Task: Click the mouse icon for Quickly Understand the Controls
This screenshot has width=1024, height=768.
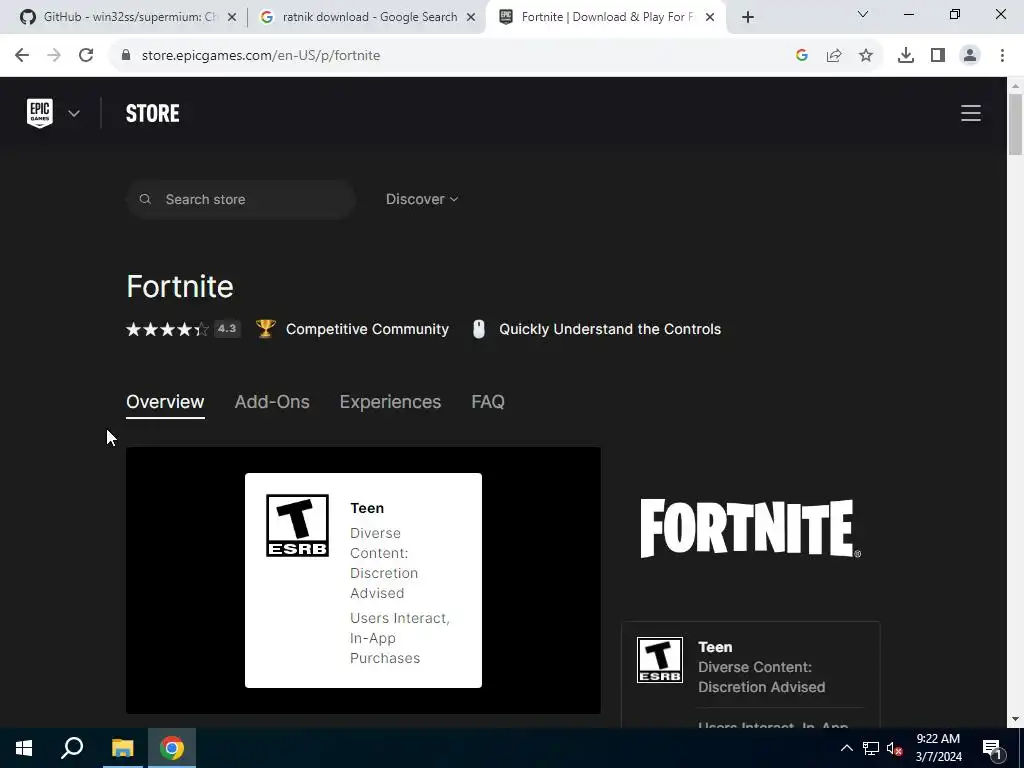Action: [x=479, y=329]
